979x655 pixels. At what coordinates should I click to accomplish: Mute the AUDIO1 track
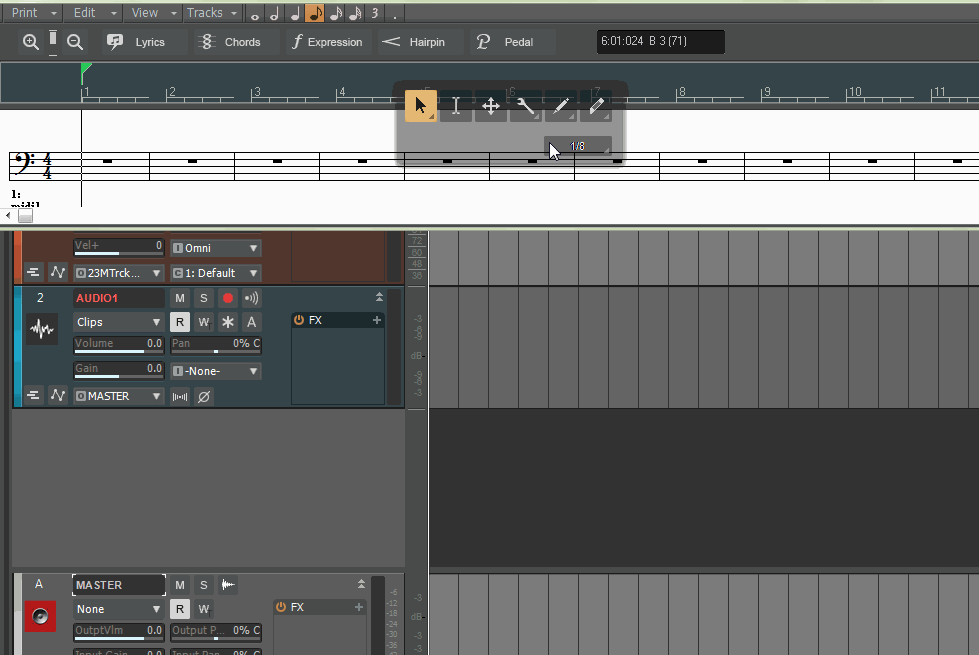click(x=180, y=298)
